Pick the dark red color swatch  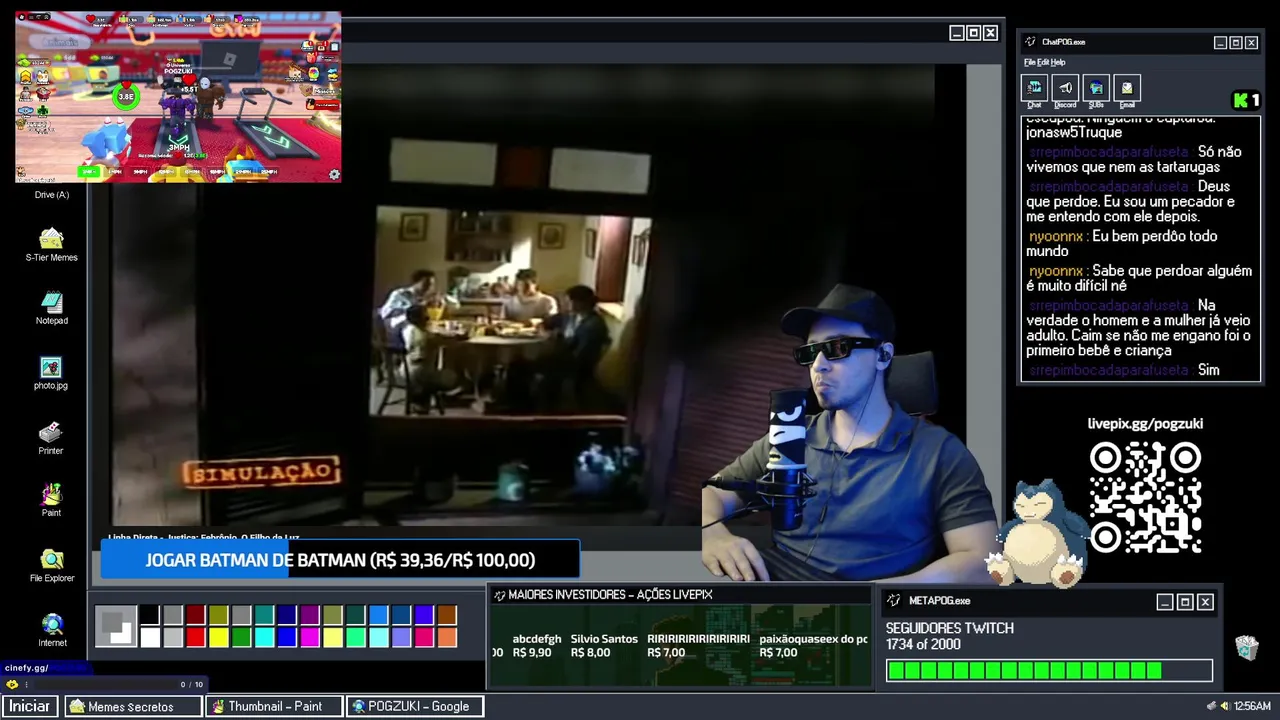[196, 616]
